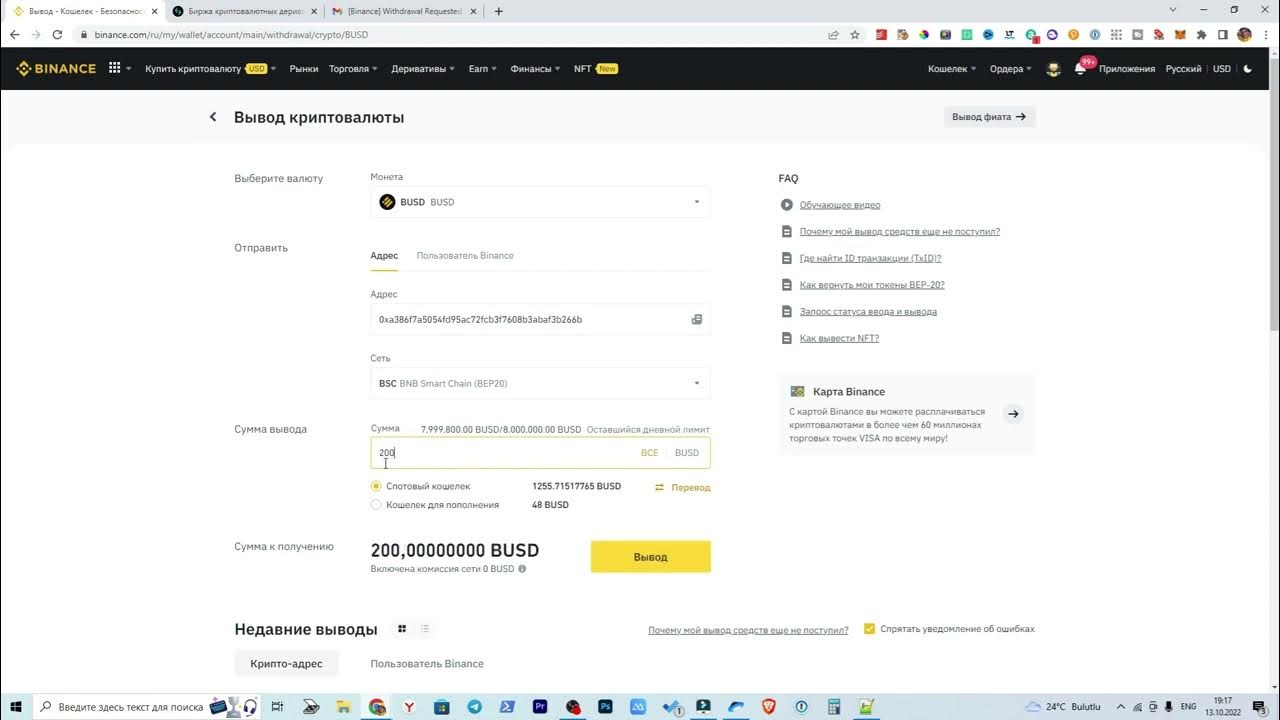Open a new browser tab with plus
1280x720 pixels.
499,11
